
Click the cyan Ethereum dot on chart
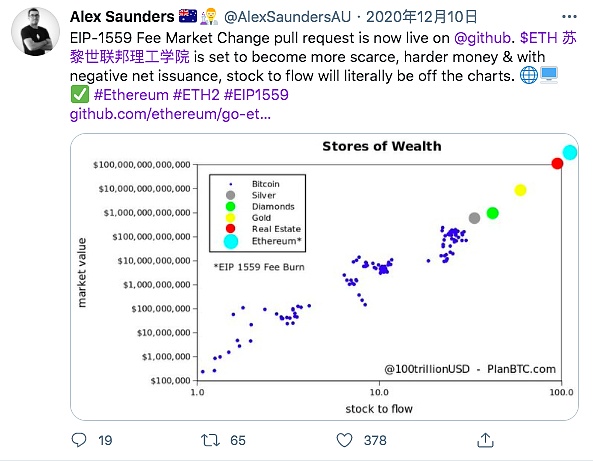[x=570, y=152]
